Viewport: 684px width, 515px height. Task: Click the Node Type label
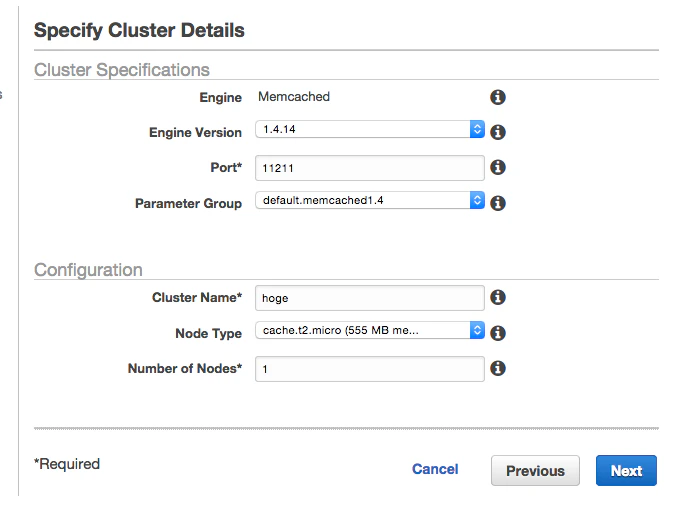(208, 333)
